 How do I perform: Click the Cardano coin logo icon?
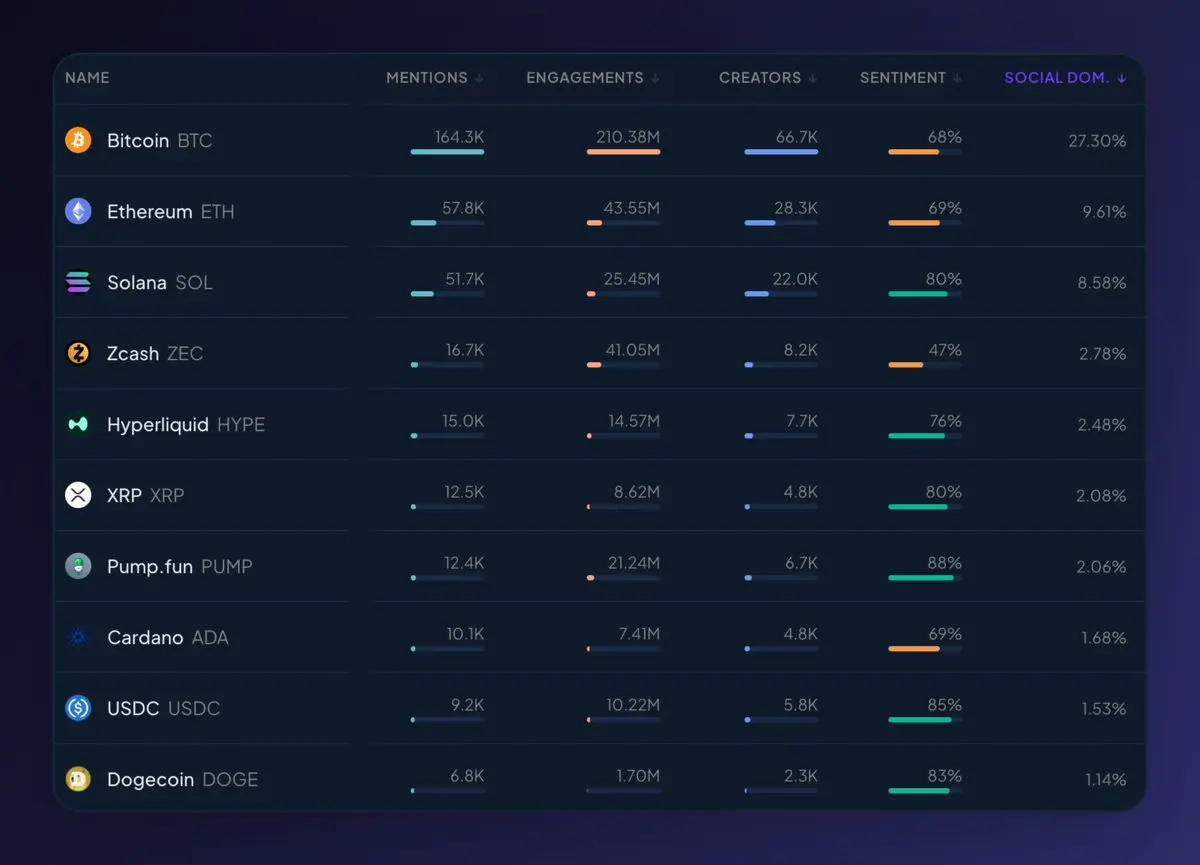click(x=78, y=637)
